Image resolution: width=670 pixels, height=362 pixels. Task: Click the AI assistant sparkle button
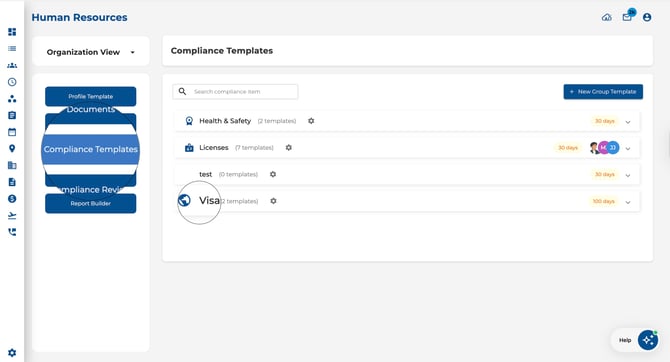tap(648, 340)
